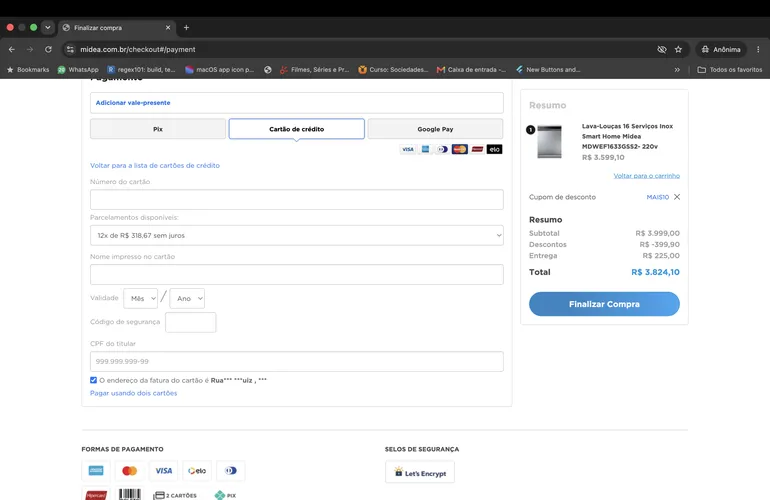Focus the Código de segurança field
The image size is (770, 500).
coord(191,322)
